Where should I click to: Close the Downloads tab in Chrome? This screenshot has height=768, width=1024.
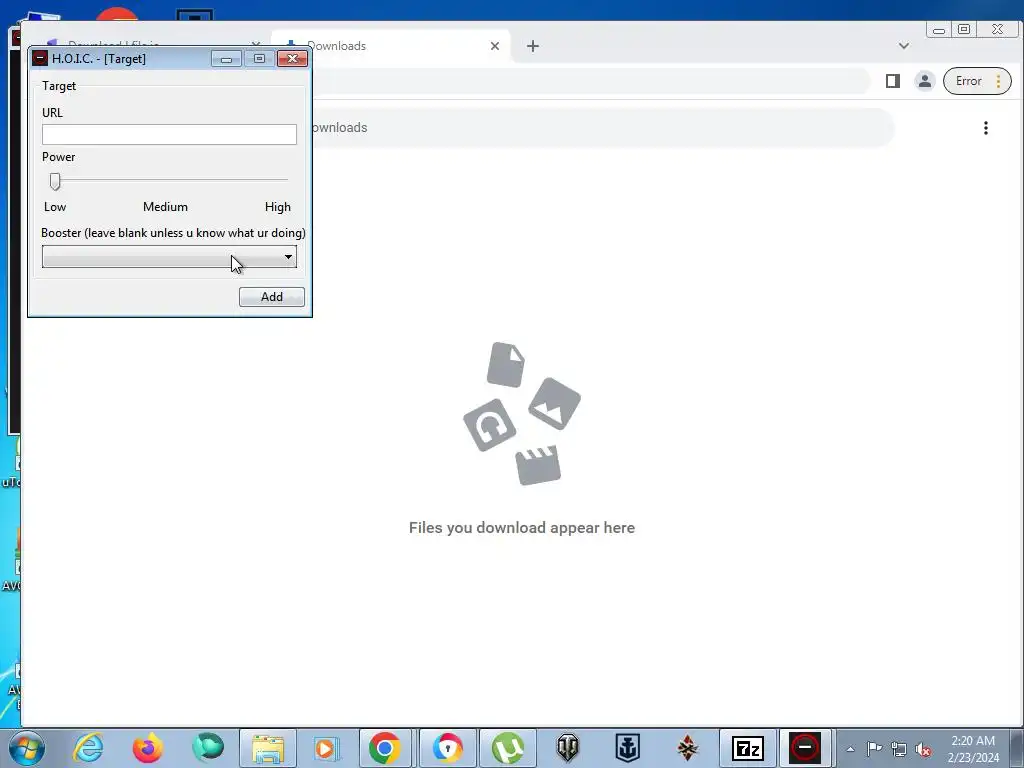tap(494, 46)
